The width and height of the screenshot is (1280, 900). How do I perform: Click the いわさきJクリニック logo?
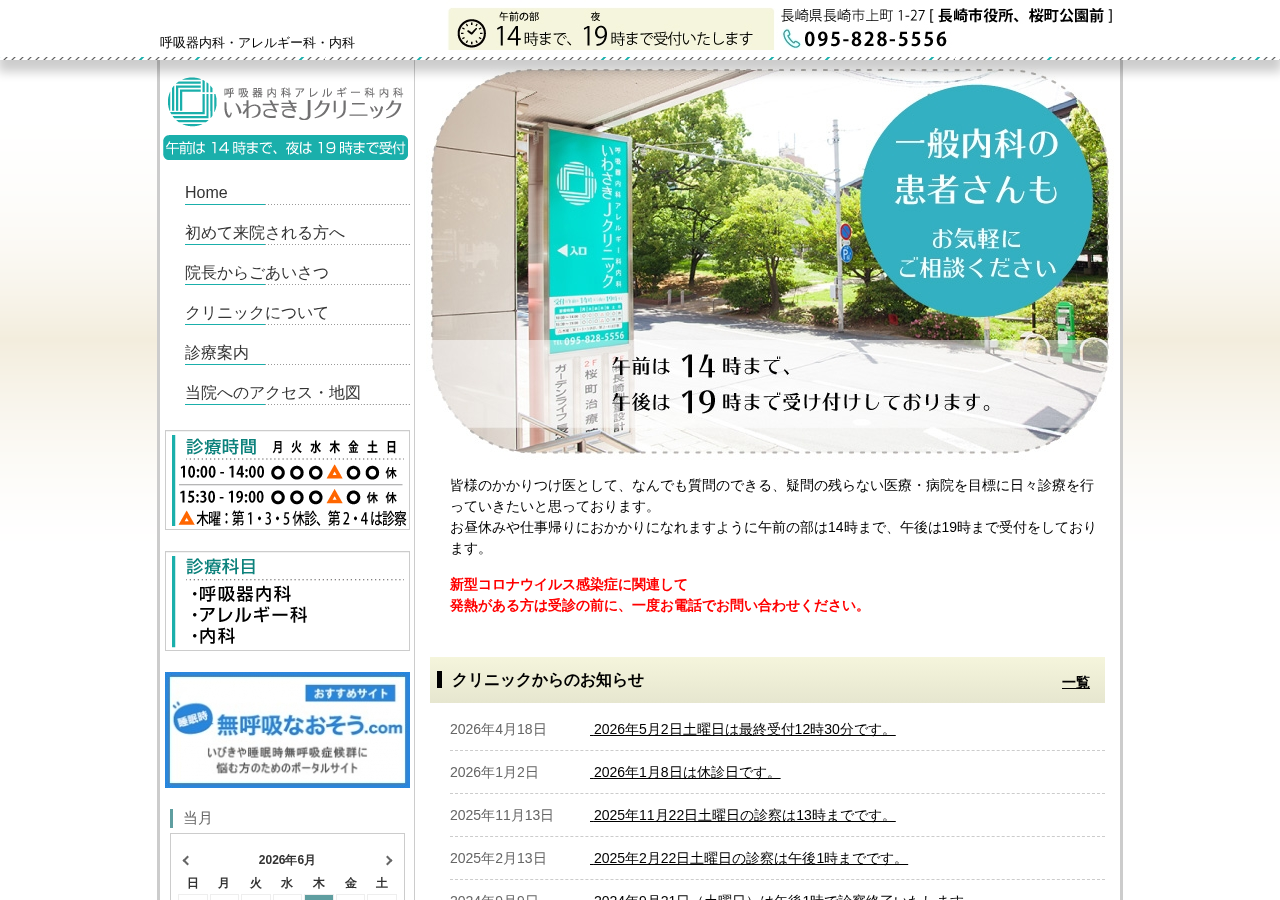[285, 102]
